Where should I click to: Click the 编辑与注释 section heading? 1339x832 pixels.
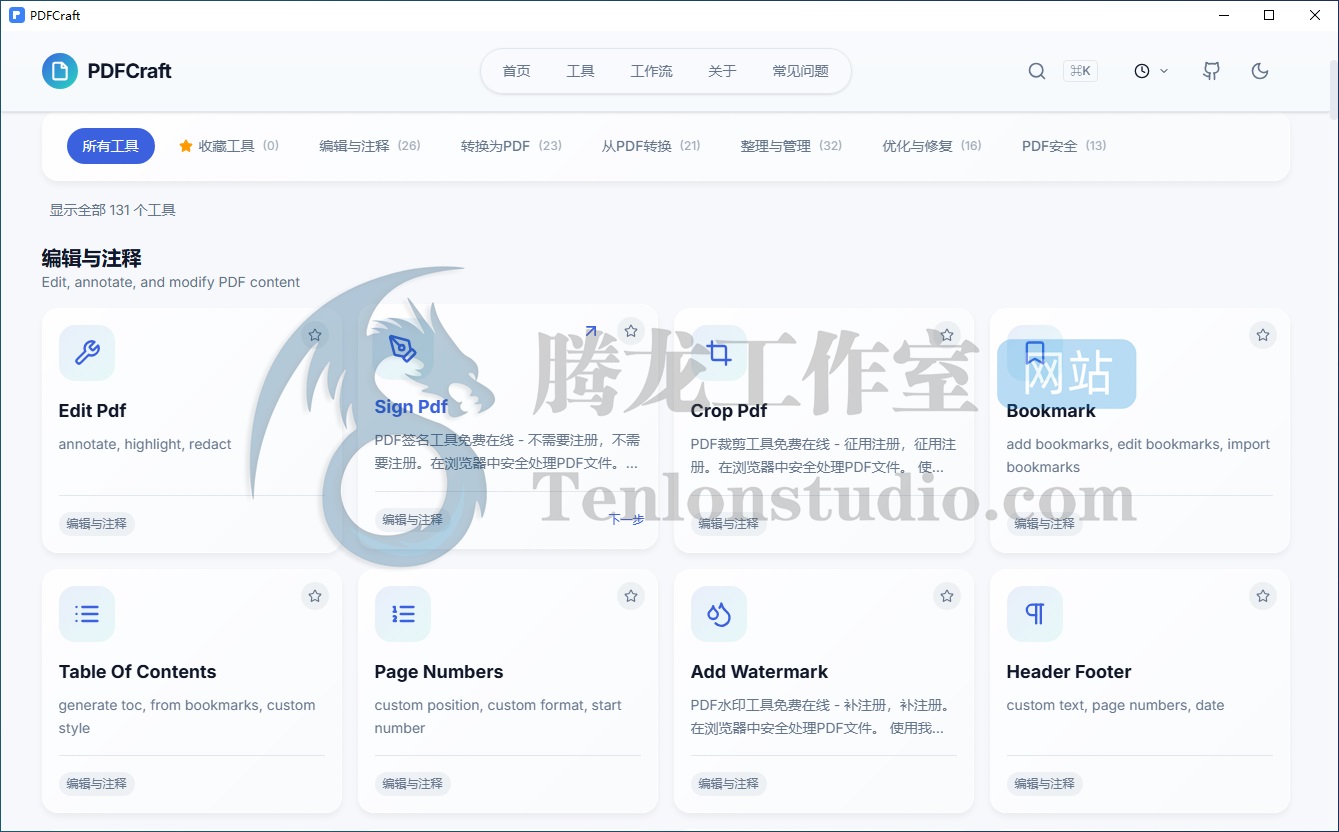92,258
